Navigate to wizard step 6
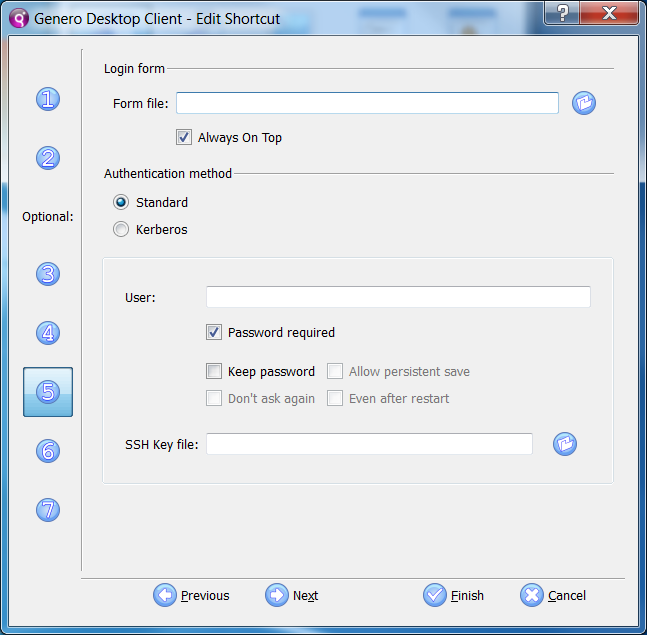Viewport: 647px width, 635px height. [48, 451]
